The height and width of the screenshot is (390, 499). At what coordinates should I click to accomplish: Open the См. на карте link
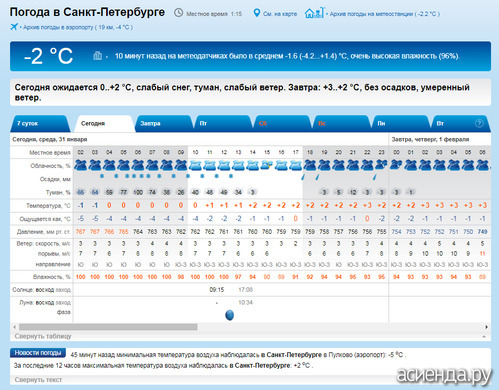pos(280,14)
